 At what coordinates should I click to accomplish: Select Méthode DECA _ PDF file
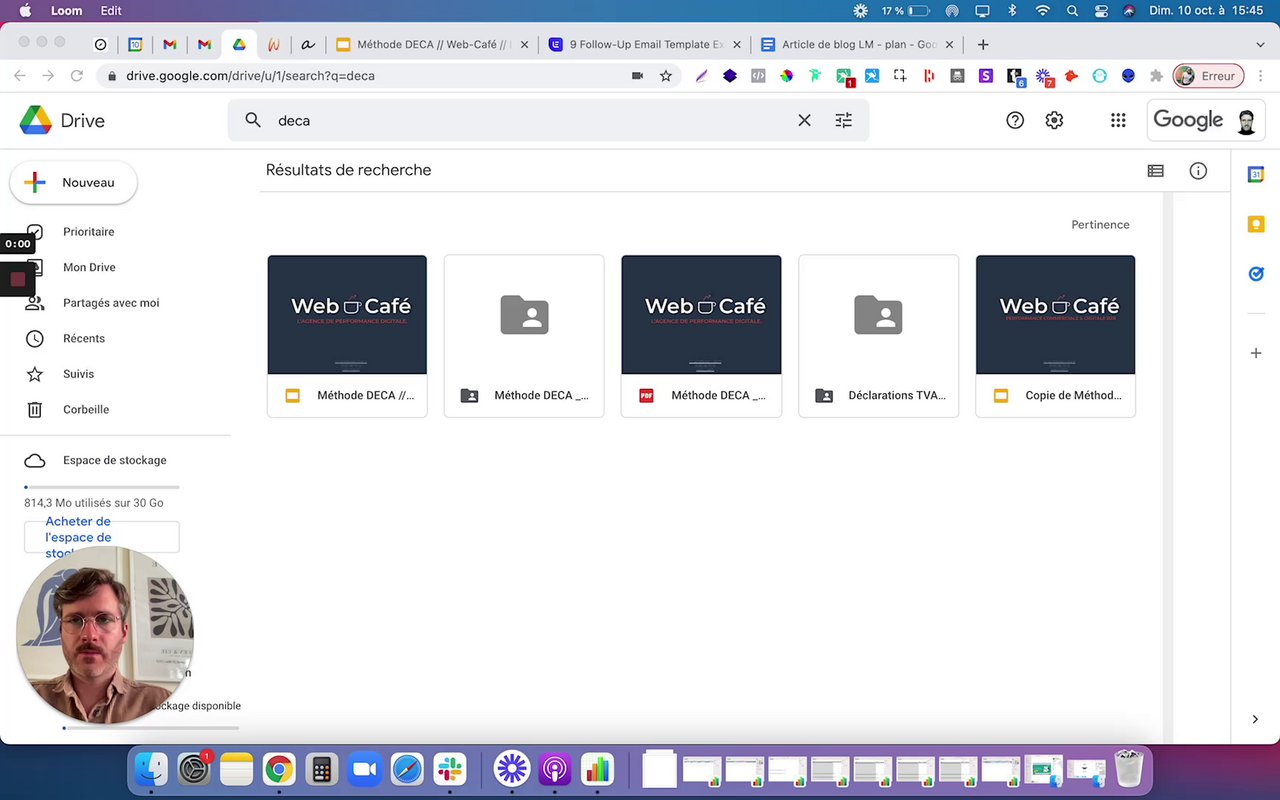701,336
